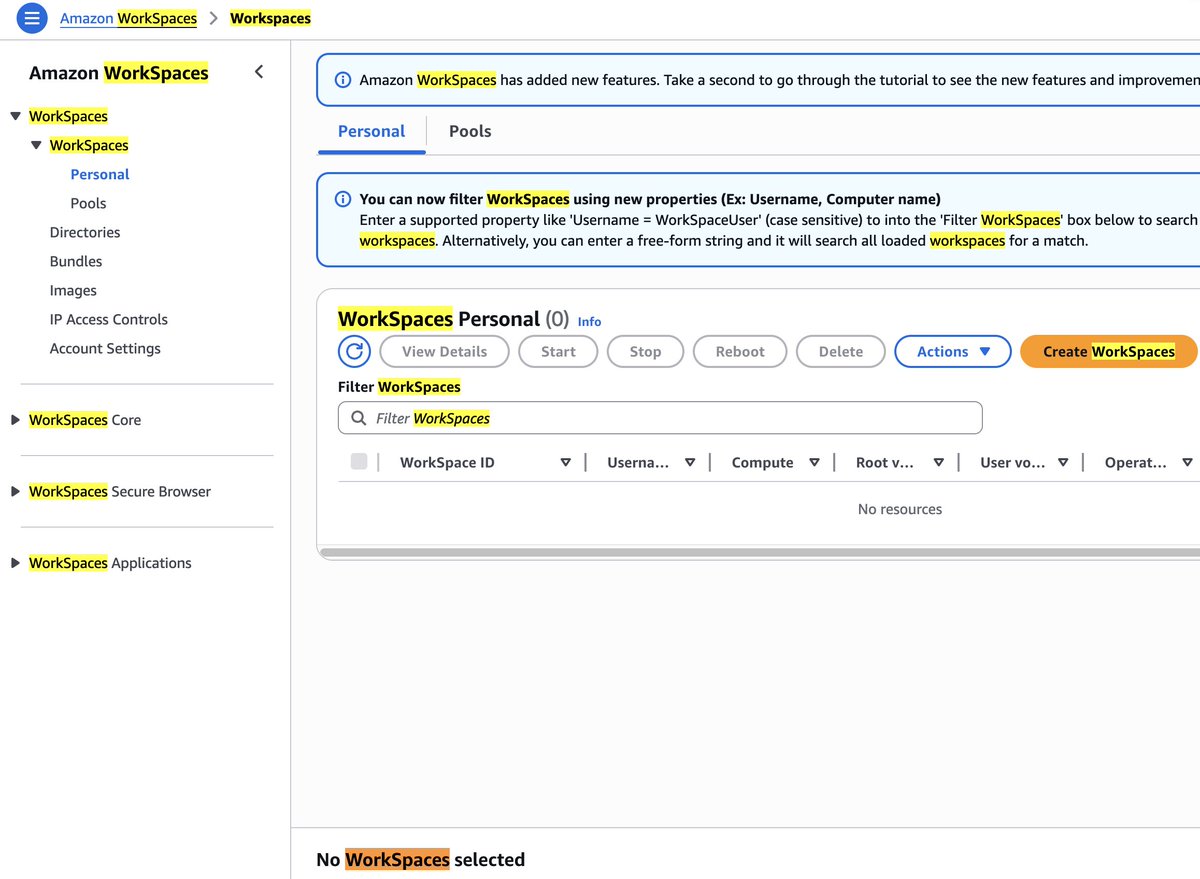1200x879 pixels.
Task: Click the info icon in new features banner
Action: pos(342,80)
